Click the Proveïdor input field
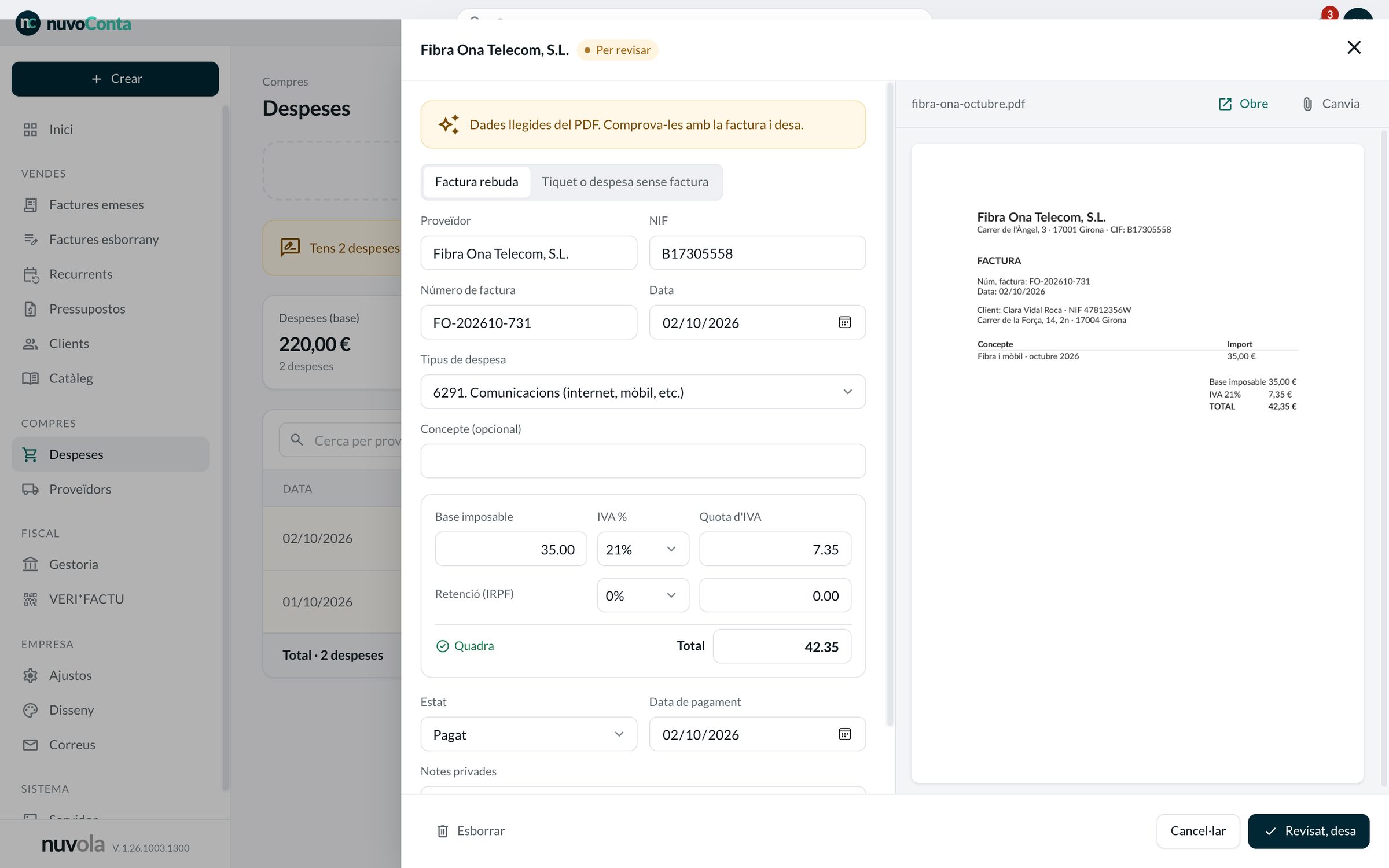The image size is (1389, 868). coord(528,253)
